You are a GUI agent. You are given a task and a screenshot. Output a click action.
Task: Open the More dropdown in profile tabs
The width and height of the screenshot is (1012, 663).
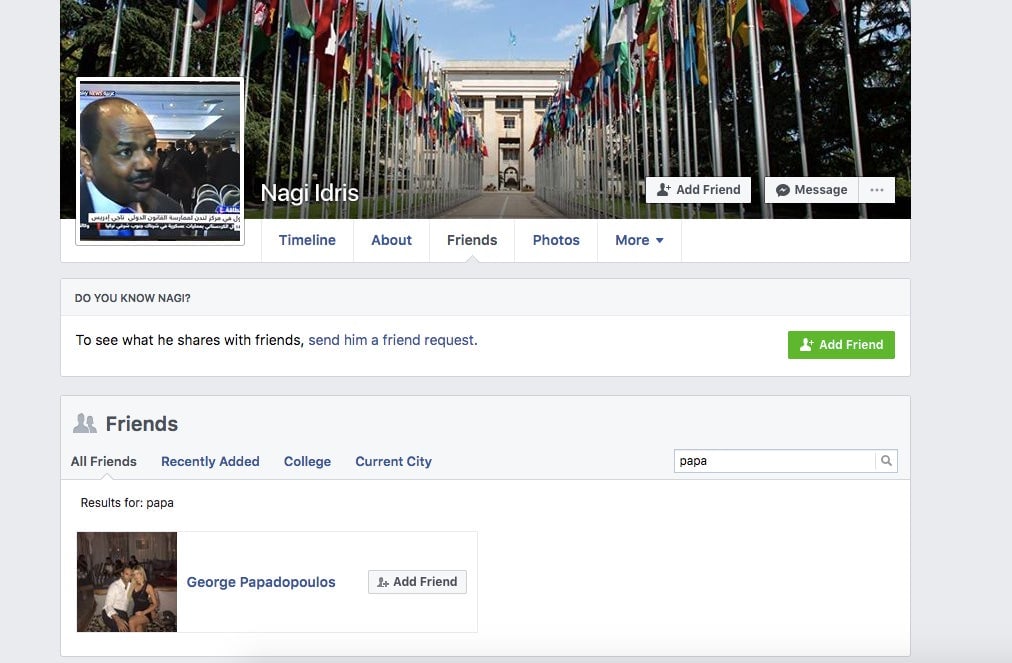coord(639,240)
